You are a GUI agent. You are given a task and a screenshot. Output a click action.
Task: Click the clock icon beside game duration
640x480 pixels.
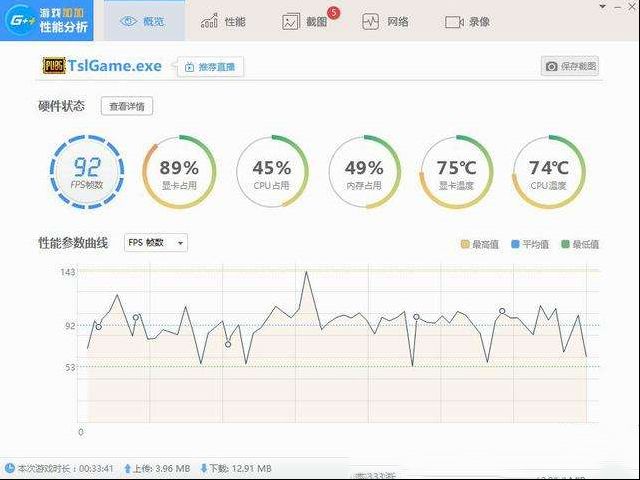pos(10,468)
